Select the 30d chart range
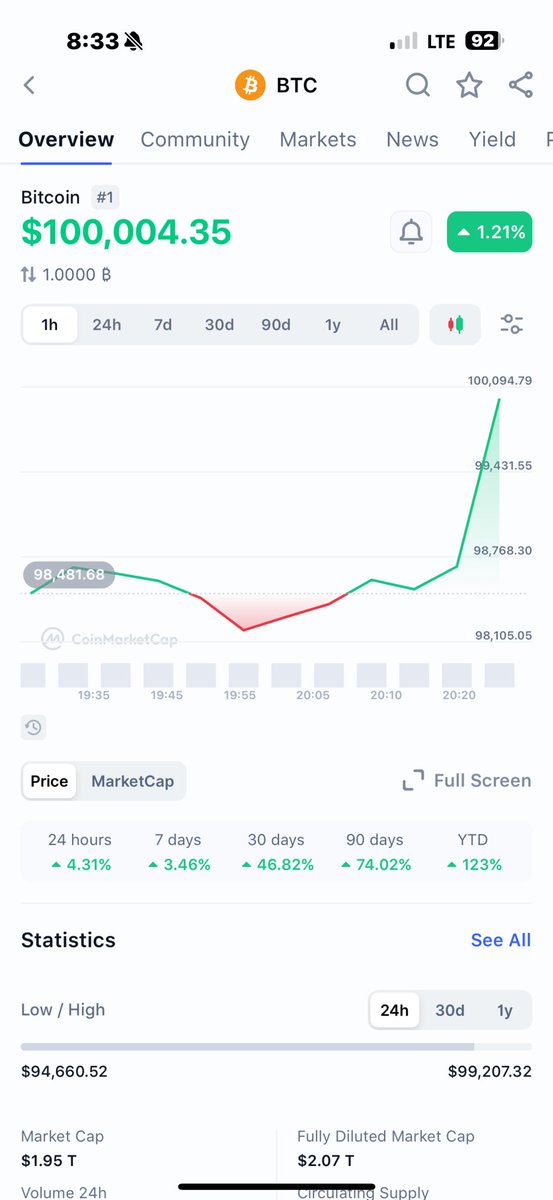 pos(219,325)
